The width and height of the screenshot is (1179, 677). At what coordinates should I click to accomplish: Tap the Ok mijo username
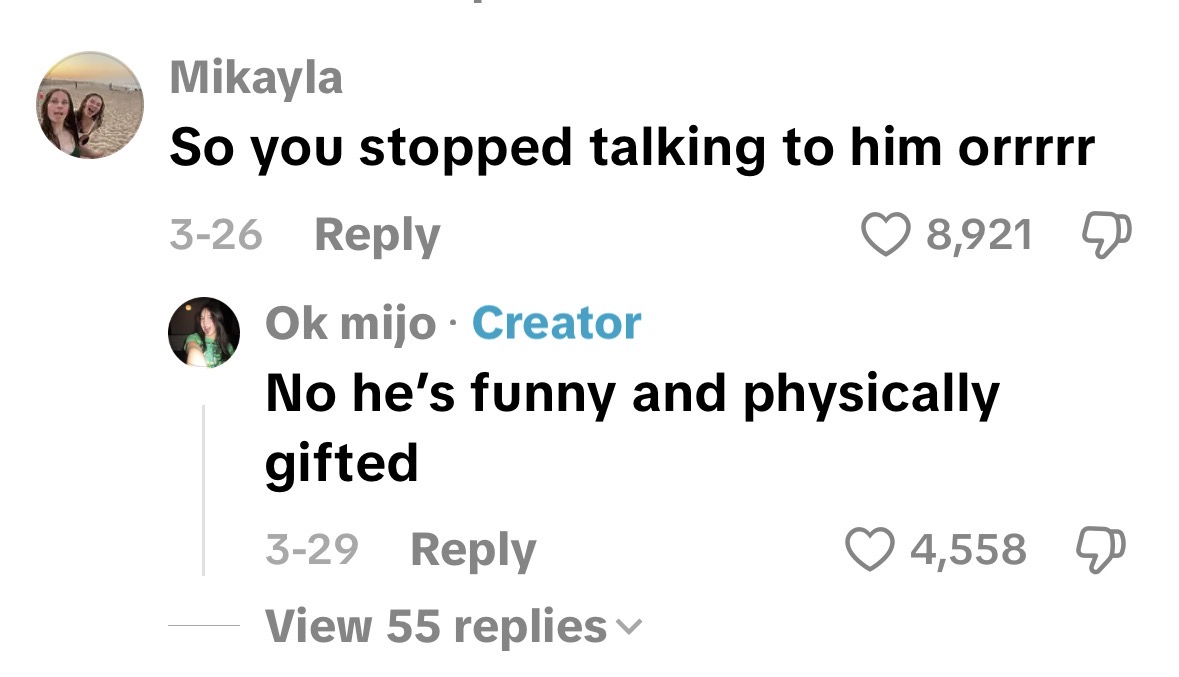click(x=350, y=323)
